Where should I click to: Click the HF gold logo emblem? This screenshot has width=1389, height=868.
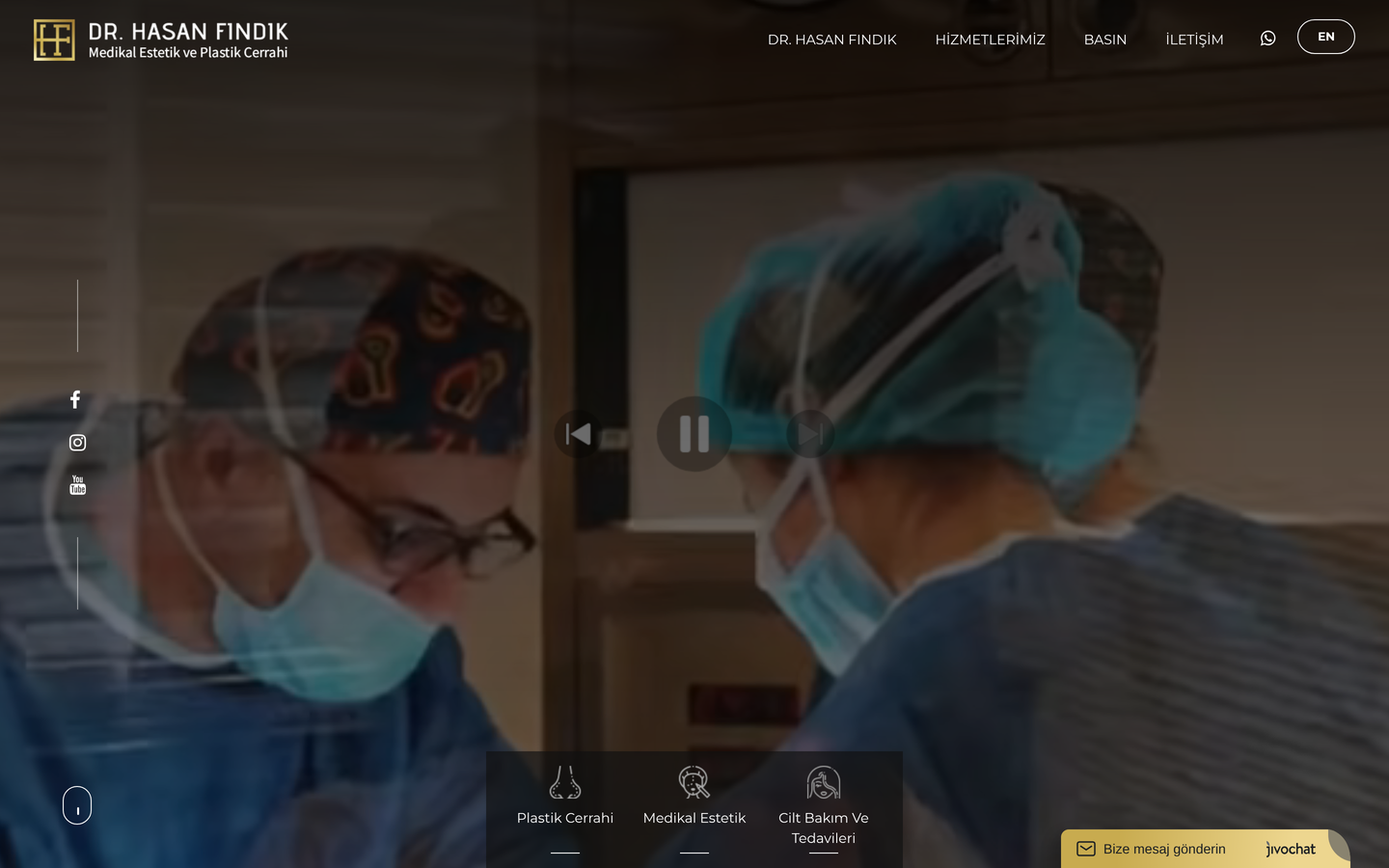(x=54, y=40)
